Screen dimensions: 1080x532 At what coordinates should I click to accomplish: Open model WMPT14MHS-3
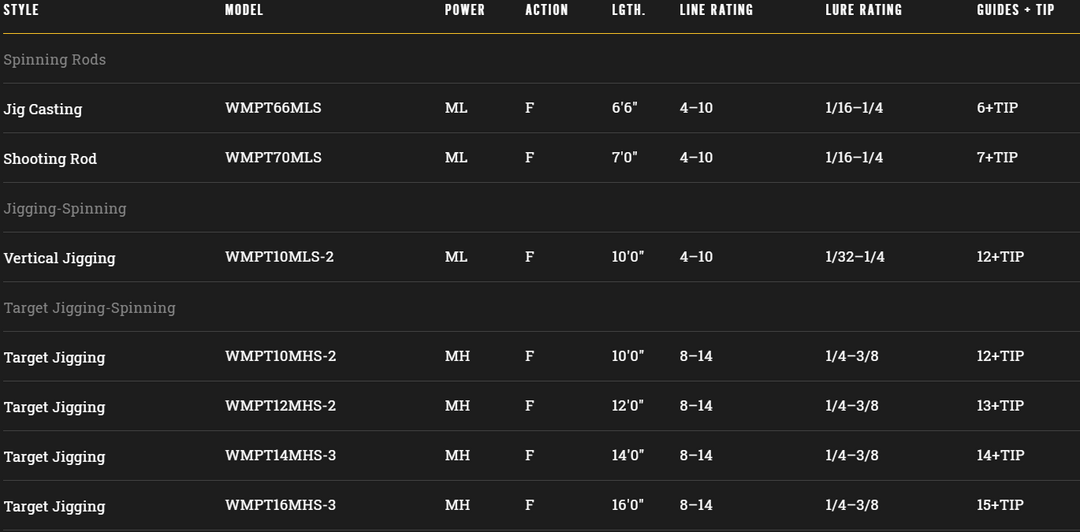280,456
